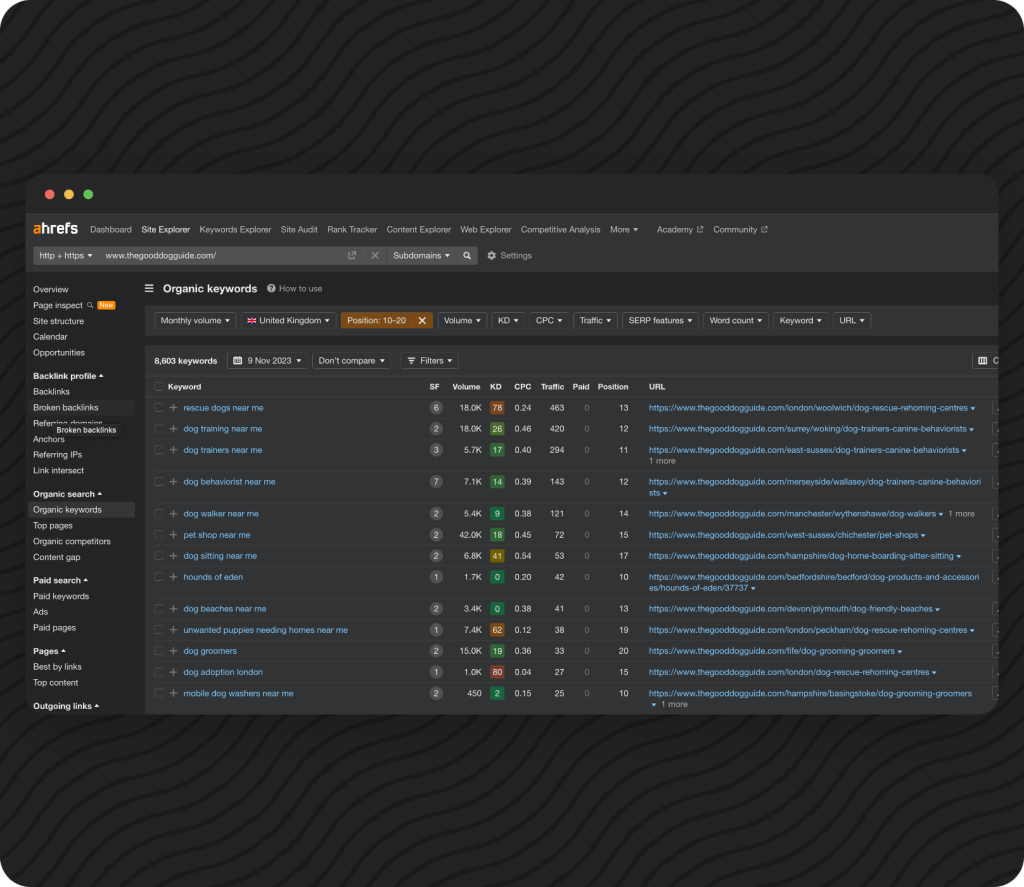Open Site Audit nav item
Screen dimensions: 1024x887
[x=299, y=229]
